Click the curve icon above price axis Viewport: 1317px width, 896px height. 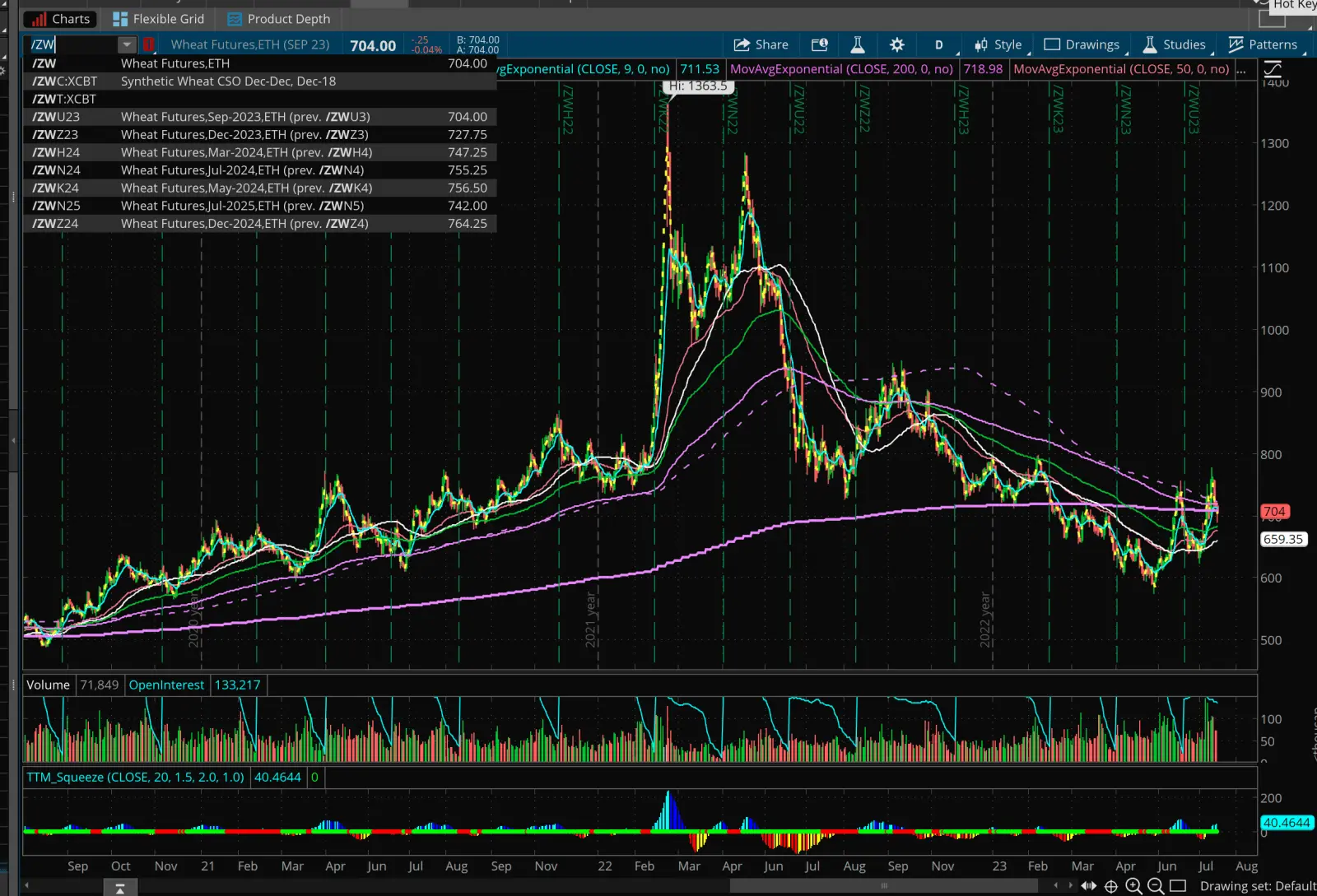[1273, 69]
